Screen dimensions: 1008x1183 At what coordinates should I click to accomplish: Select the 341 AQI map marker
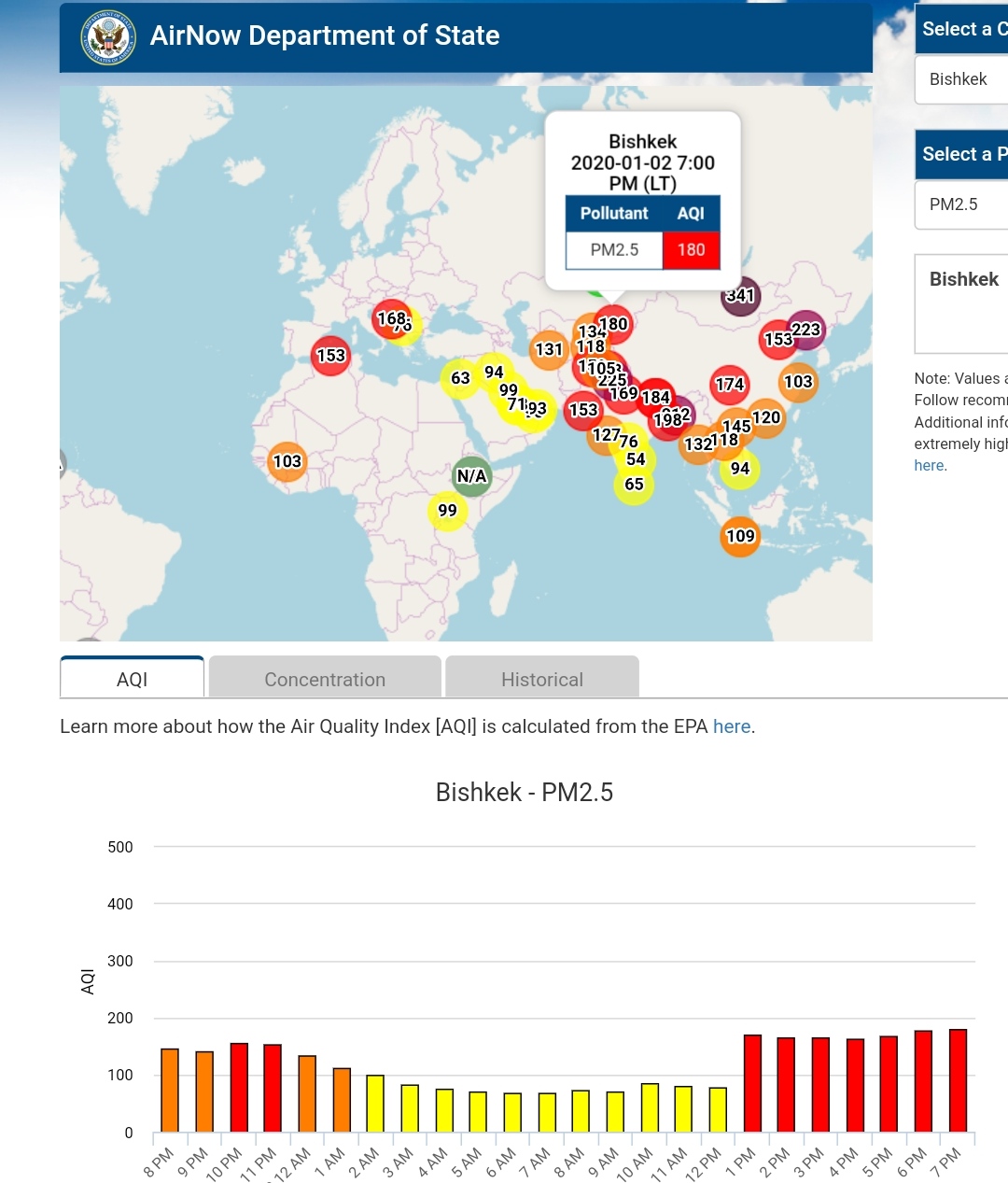click(x=740, y=296)
